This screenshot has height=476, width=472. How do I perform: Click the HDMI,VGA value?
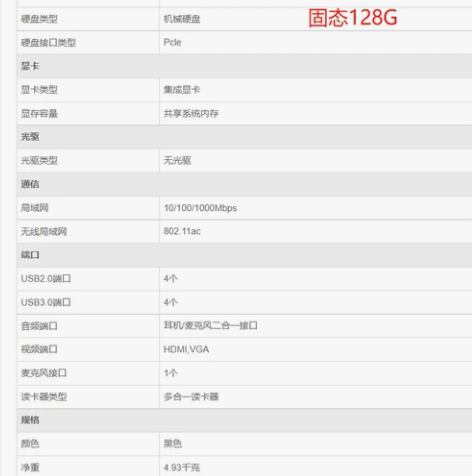pyautogui.click(x=186, y=349)
